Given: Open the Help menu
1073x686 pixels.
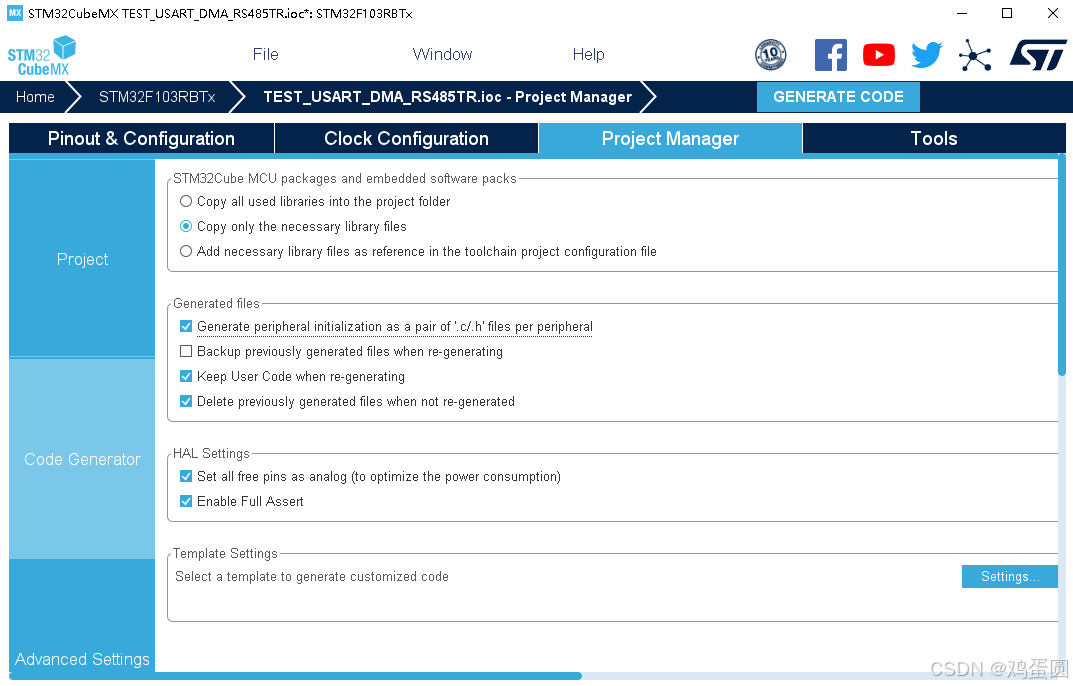Looking at the screenshot, I should click(589, 54).
